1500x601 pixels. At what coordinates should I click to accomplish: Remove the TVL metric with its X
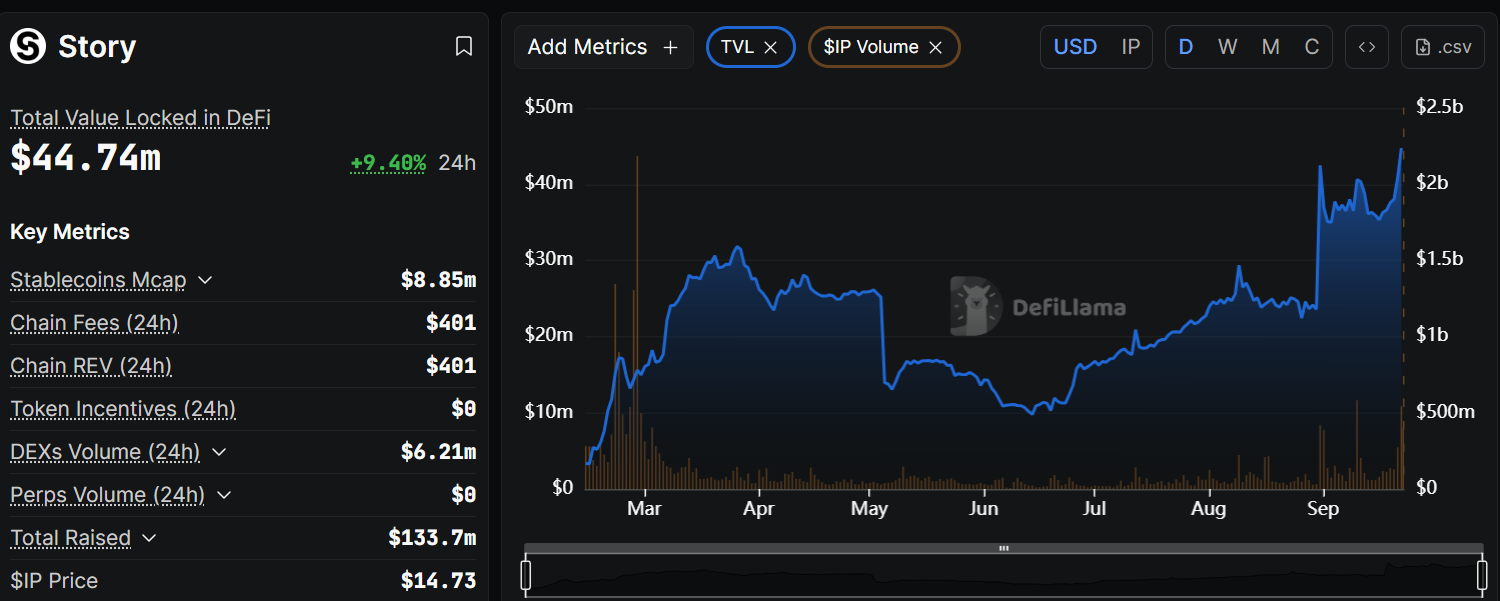click(x=770, y=47)
